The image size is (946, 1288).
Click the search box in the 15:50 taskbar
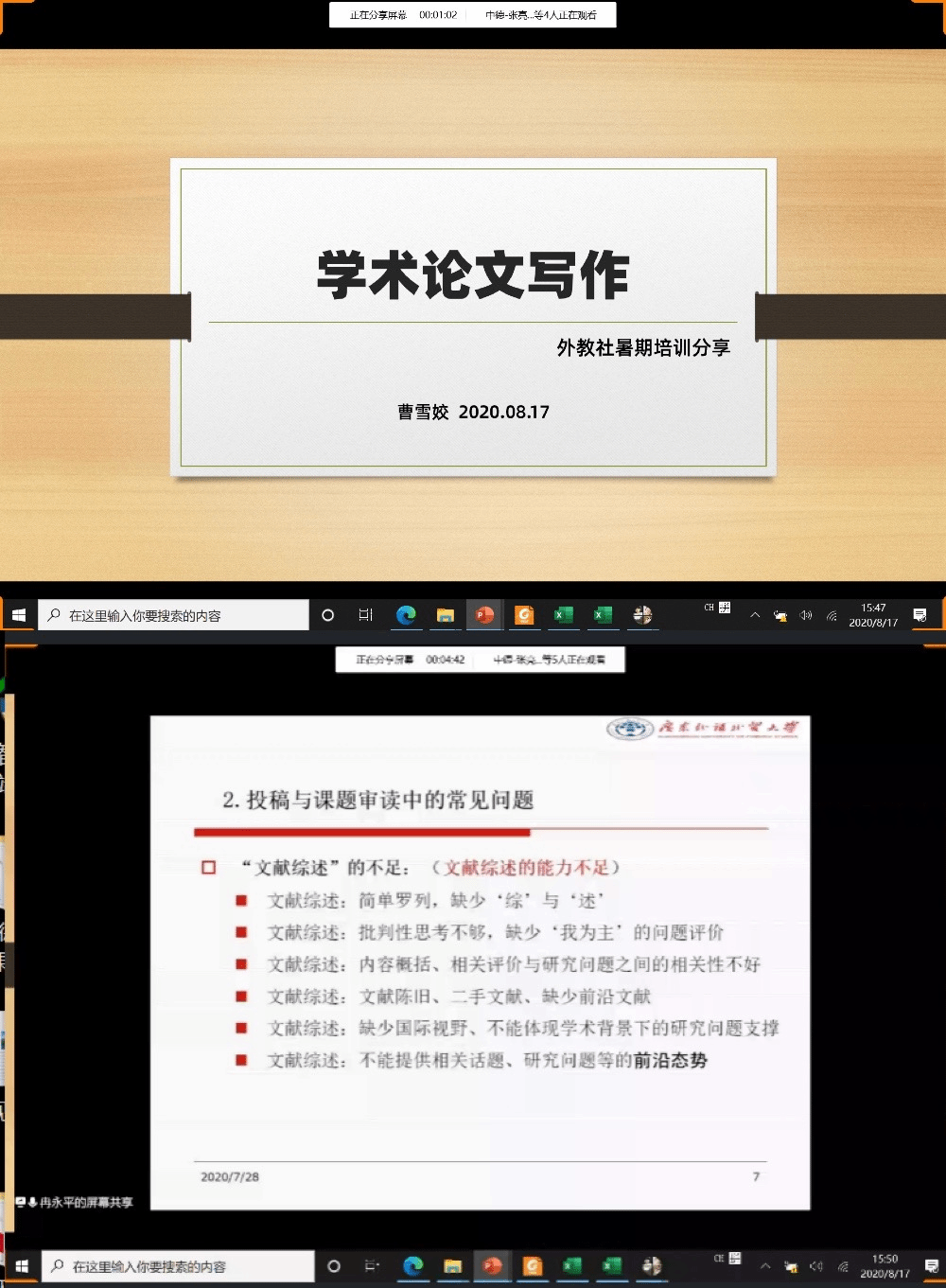180,1266
